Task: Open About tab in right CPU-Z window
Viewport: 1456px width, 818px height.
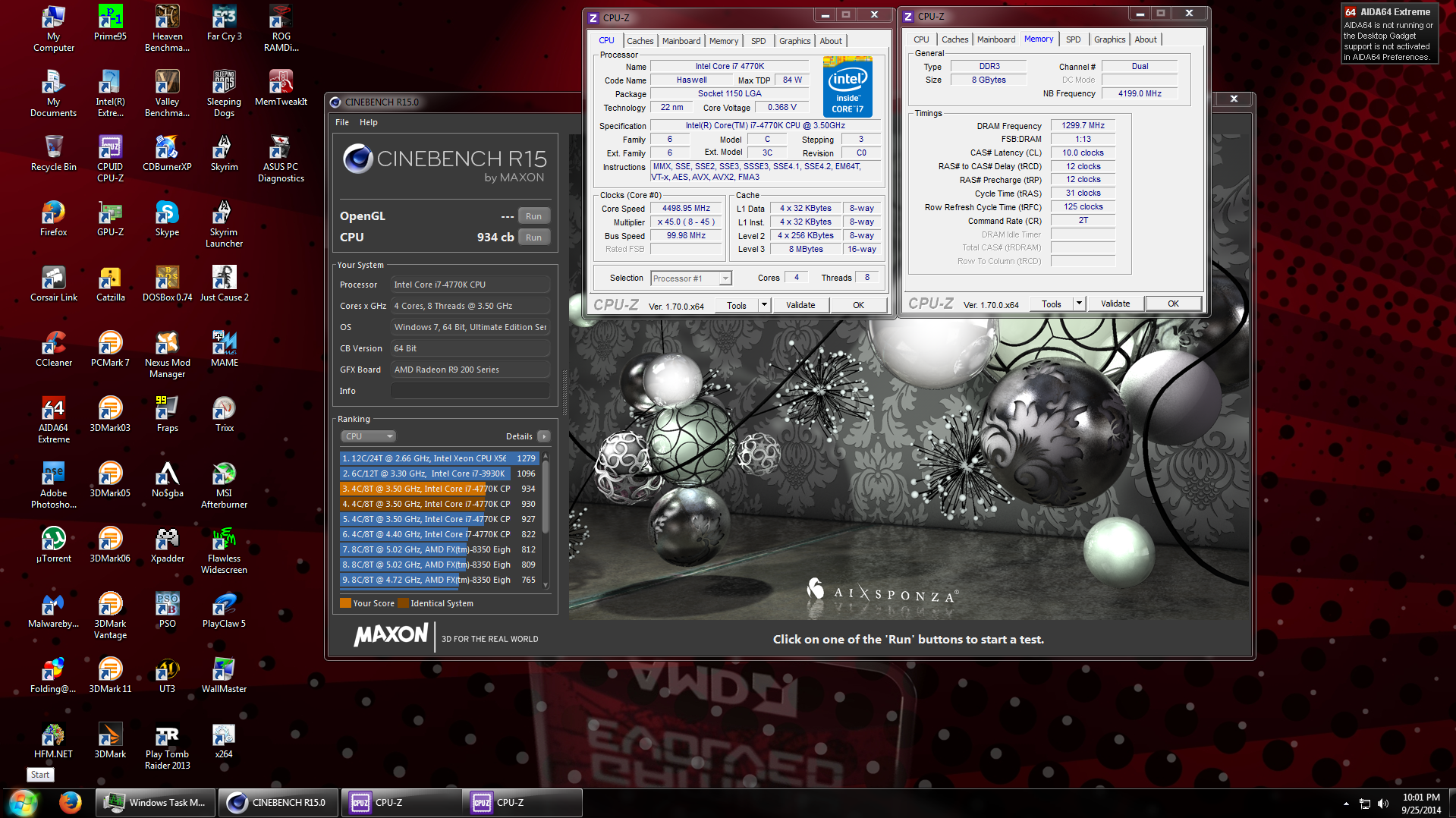Action: pos(1146,39)
